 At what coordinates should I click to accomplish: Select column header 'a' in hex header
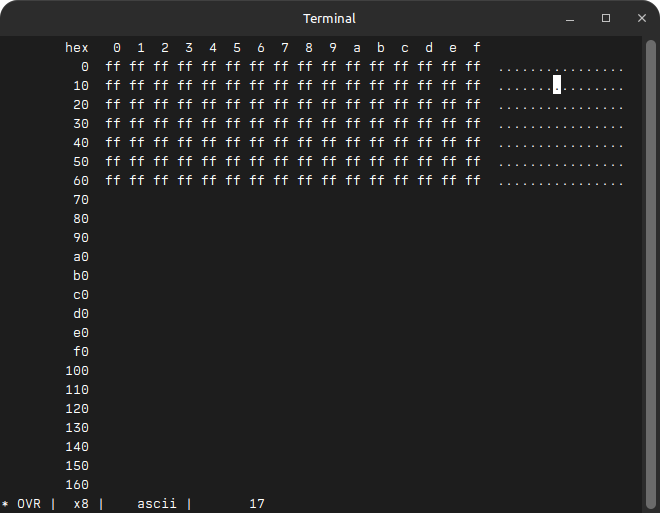(x=357, y=48)
